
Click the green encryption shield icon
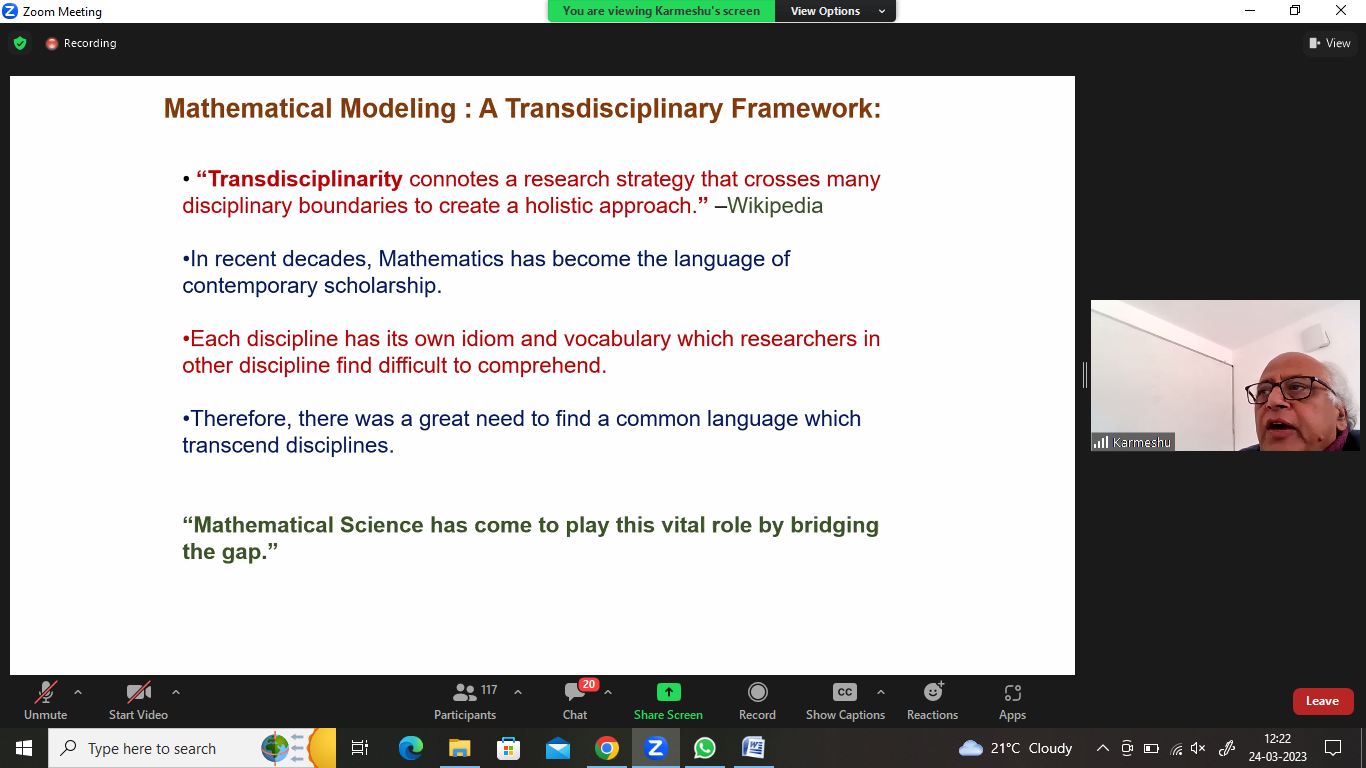20,43
